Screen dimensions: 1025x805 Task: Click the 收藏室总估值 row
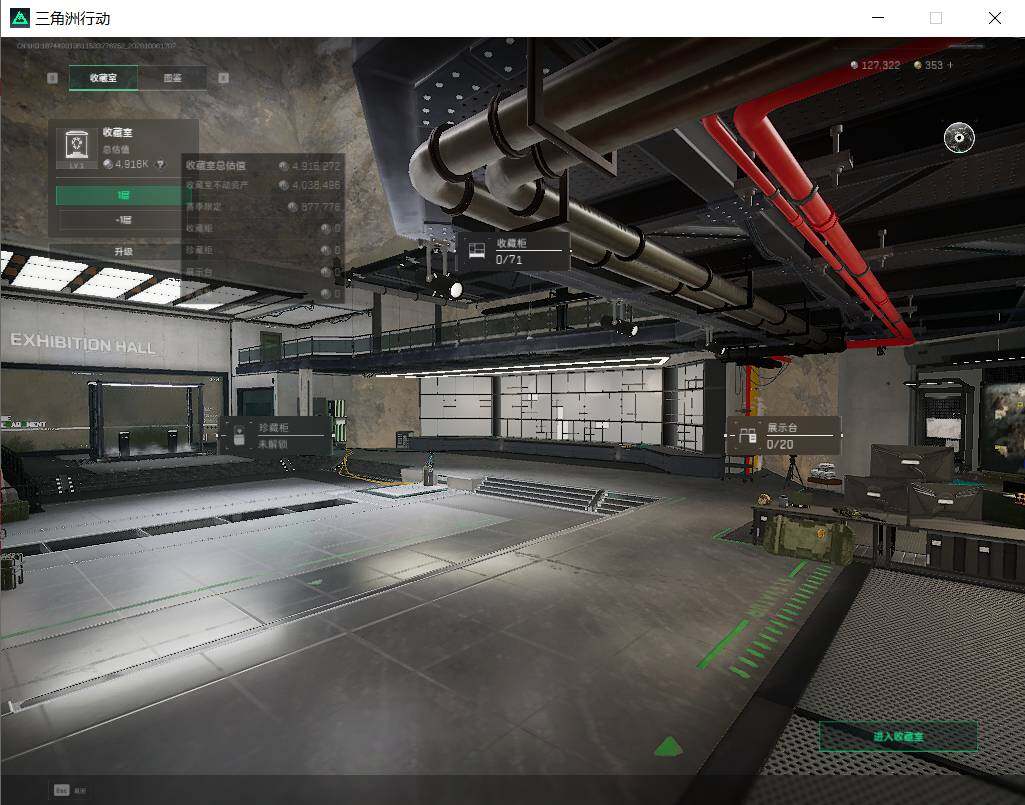click(263, 166)
